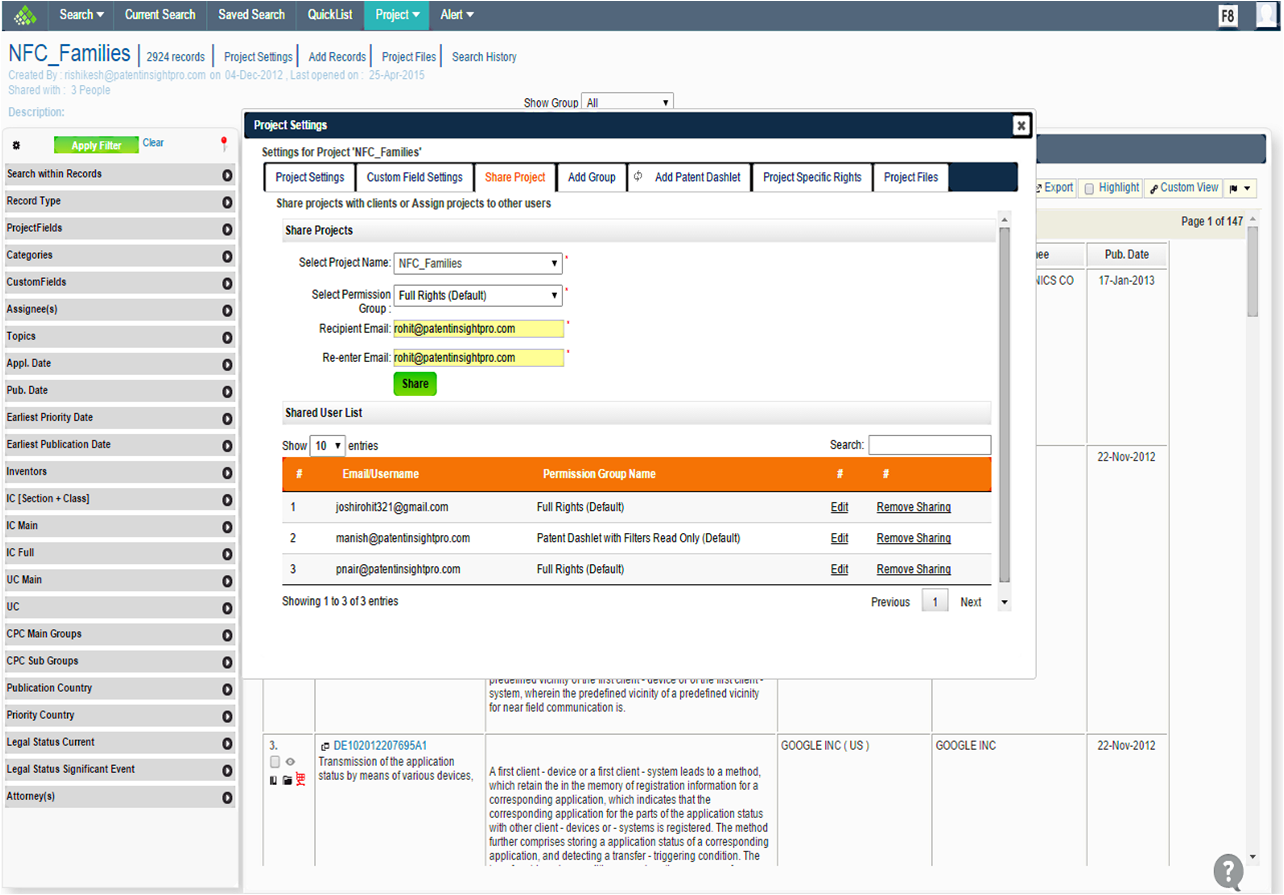The image size is (1284, 895).
Task: Open the Project Specific Rights tab
Action: 811,177
